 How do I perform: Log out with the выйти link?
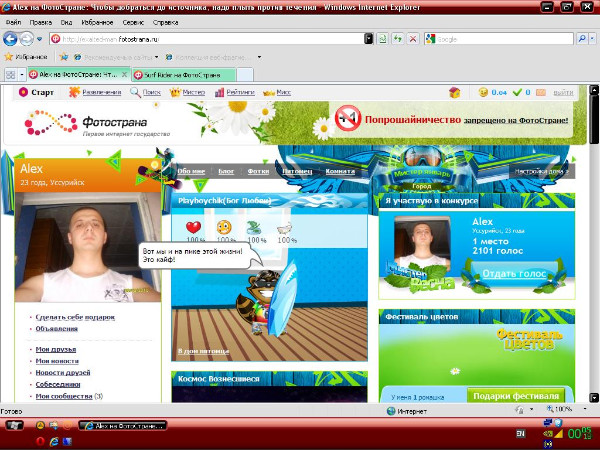[563, 92]
